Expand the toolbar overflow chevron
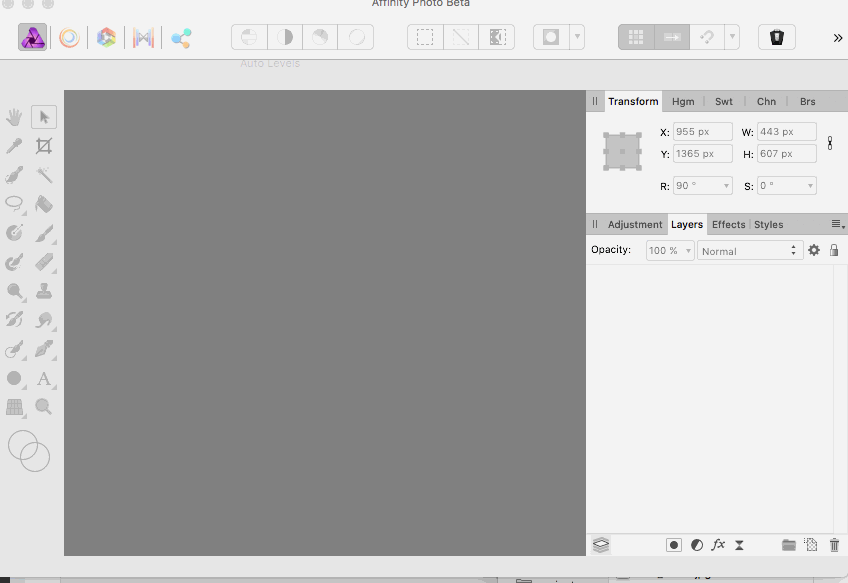This screenshot has height=583, width=848. 838,38
